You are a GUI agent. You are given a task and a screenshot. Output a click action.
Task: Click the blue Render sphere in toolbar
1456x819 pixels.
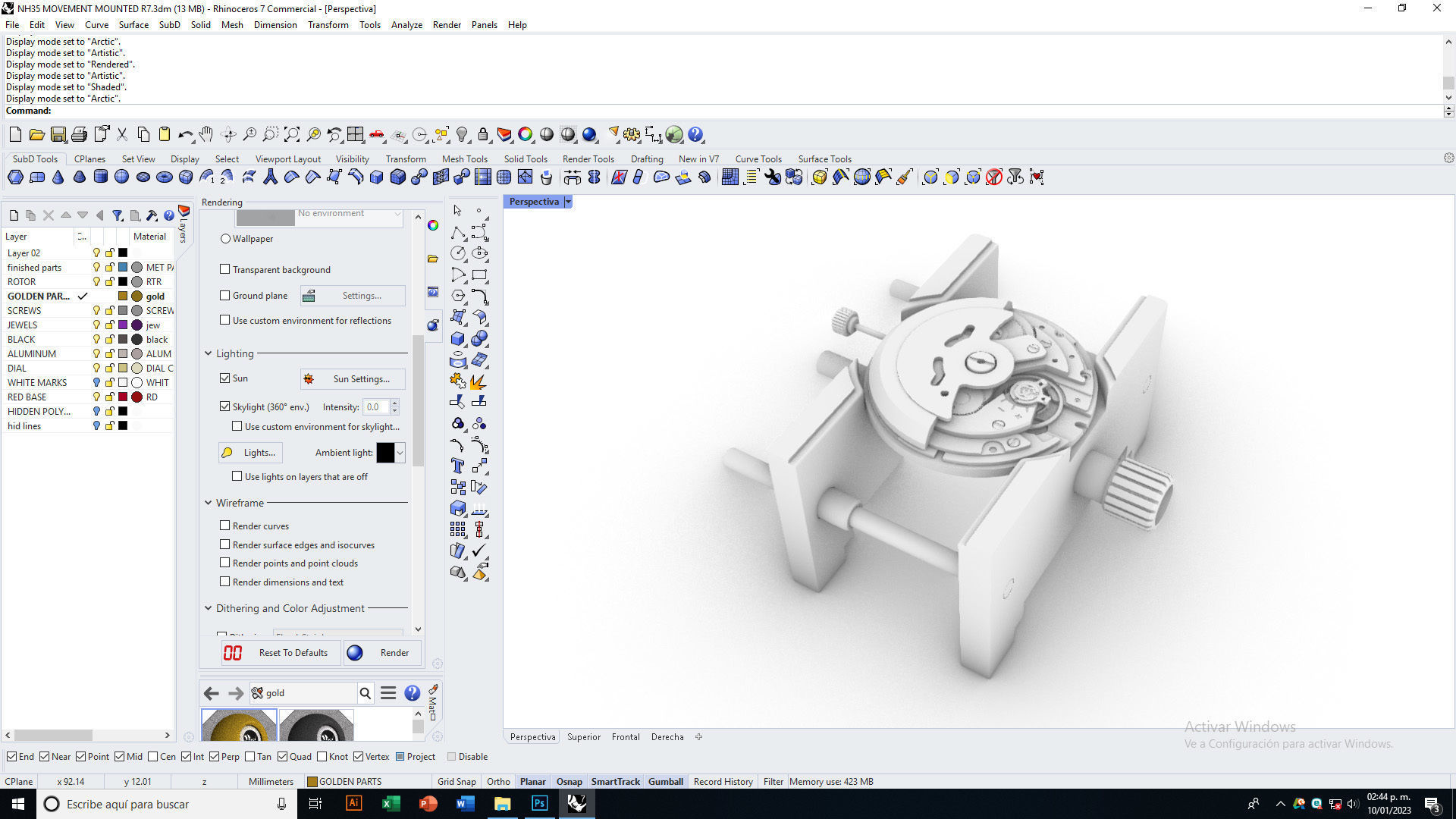(x=589, y=135)
